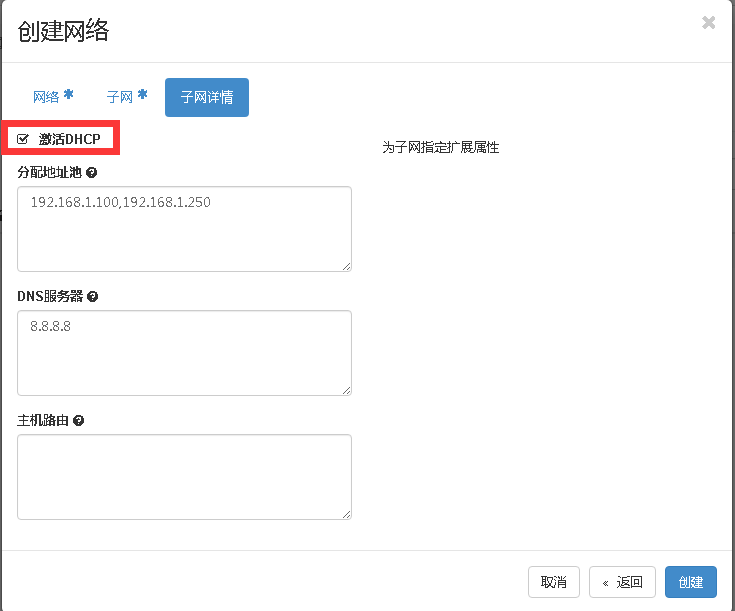Focus the DNS服务器 text area

(x=184, y=353)
